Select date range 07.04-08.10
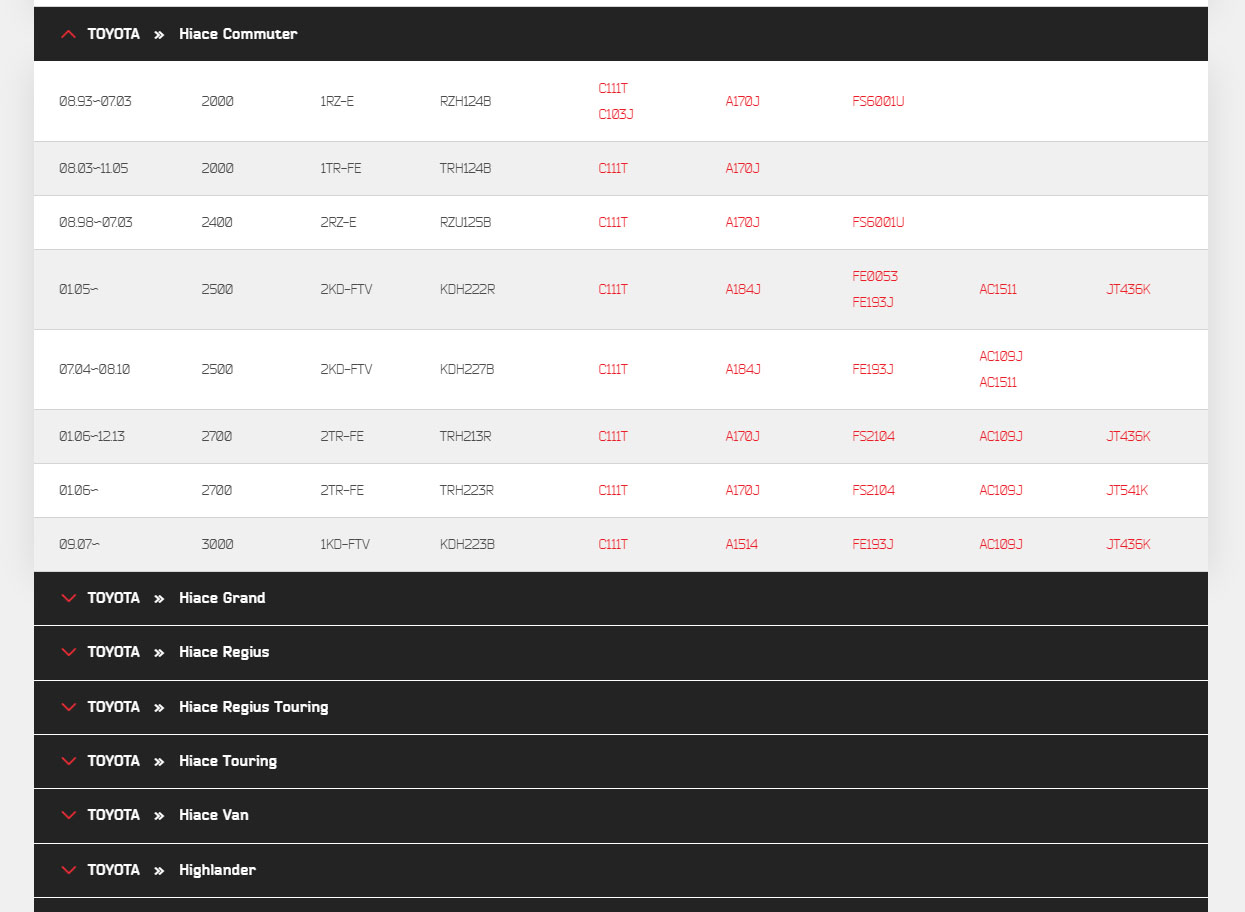 [94, 369]
